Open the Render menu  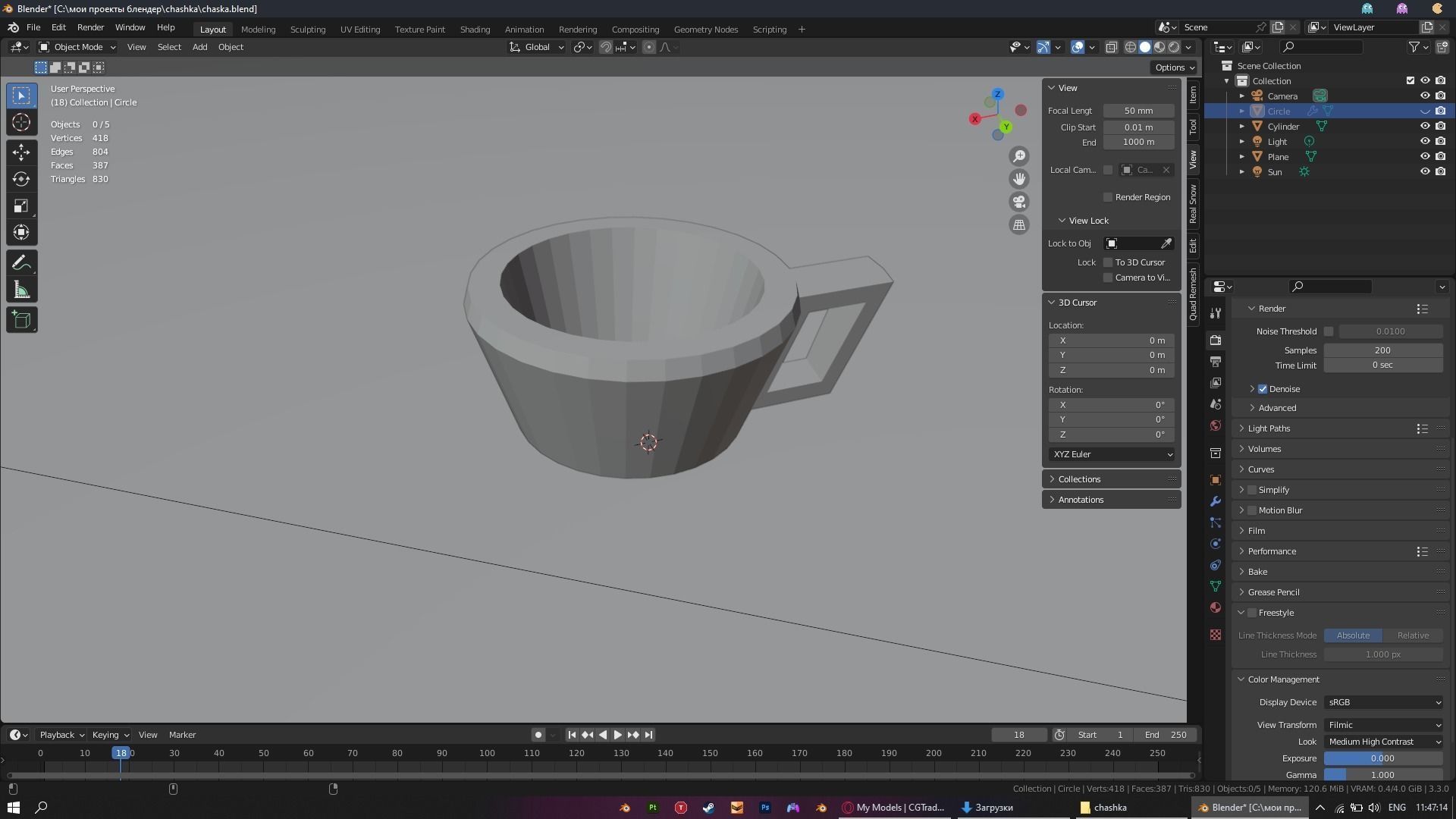(x=90, y=27)
